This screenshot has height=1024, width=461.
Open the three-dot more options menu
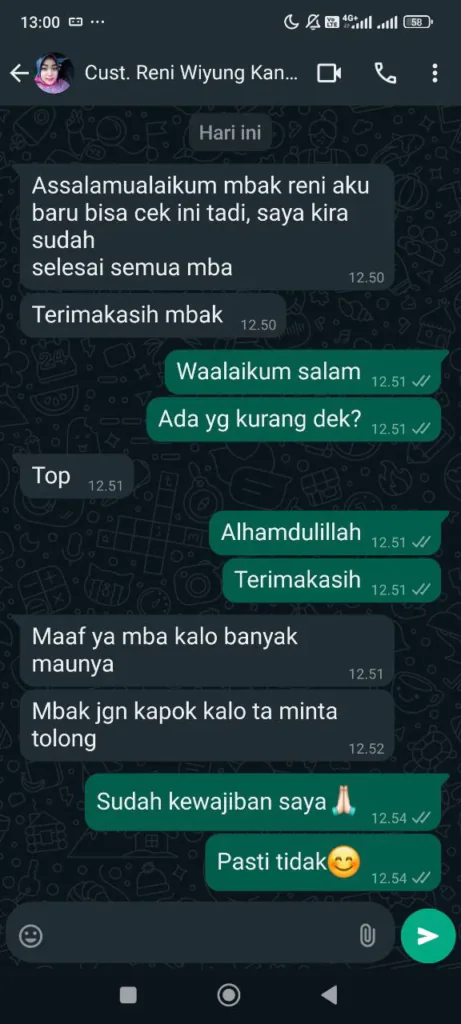[435, 73]
